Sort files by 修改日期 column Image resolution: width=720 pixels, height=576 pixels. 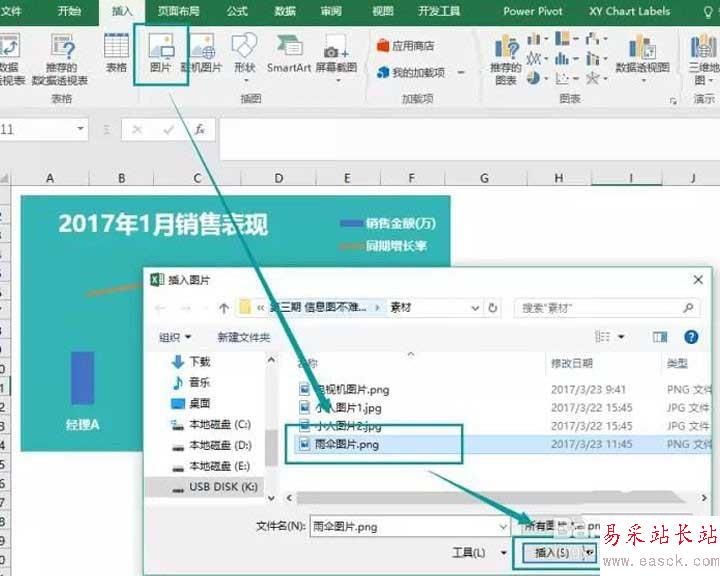572,364
